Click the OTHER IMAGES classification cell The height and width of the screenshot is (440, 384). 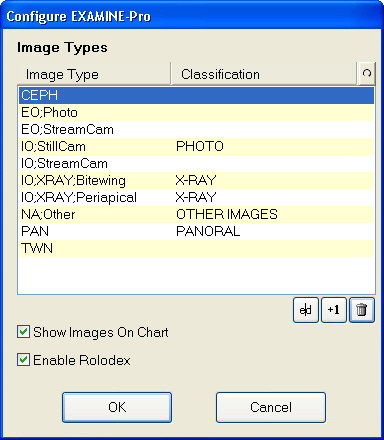[227, 214]
